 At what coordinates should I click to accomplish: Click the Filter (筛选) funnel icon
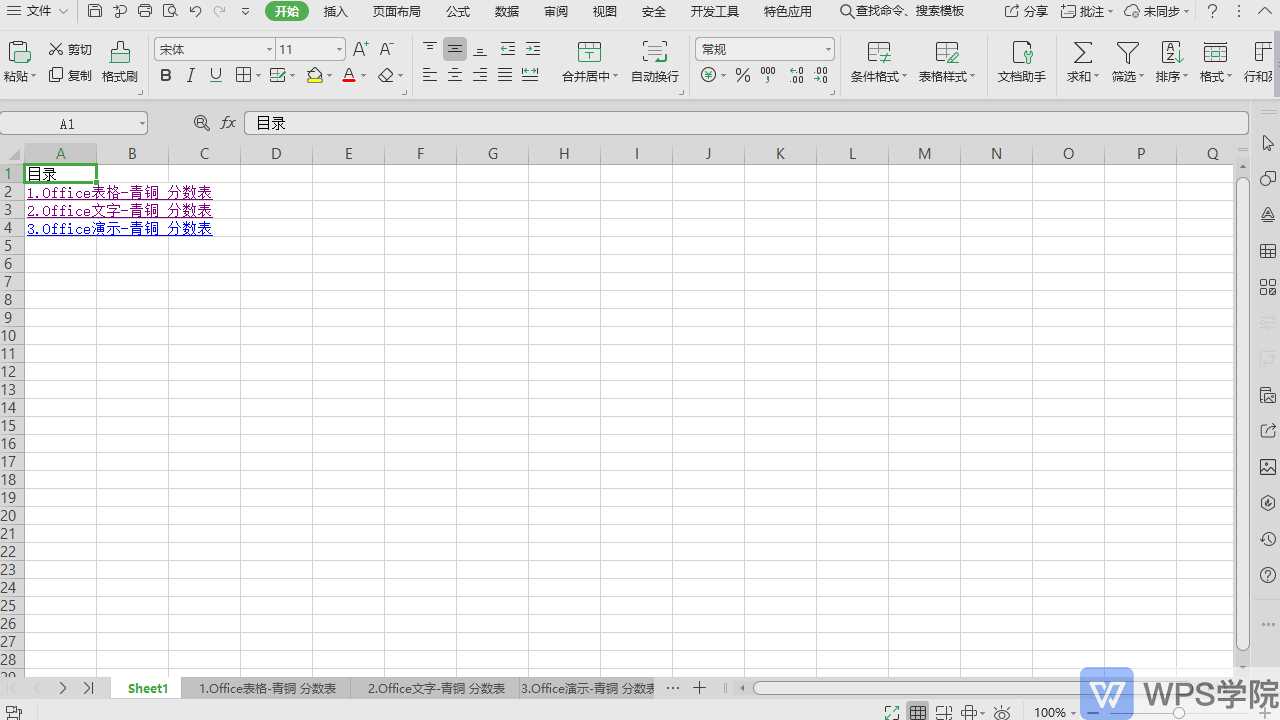pyautogui.click(x=1128, y=52)
